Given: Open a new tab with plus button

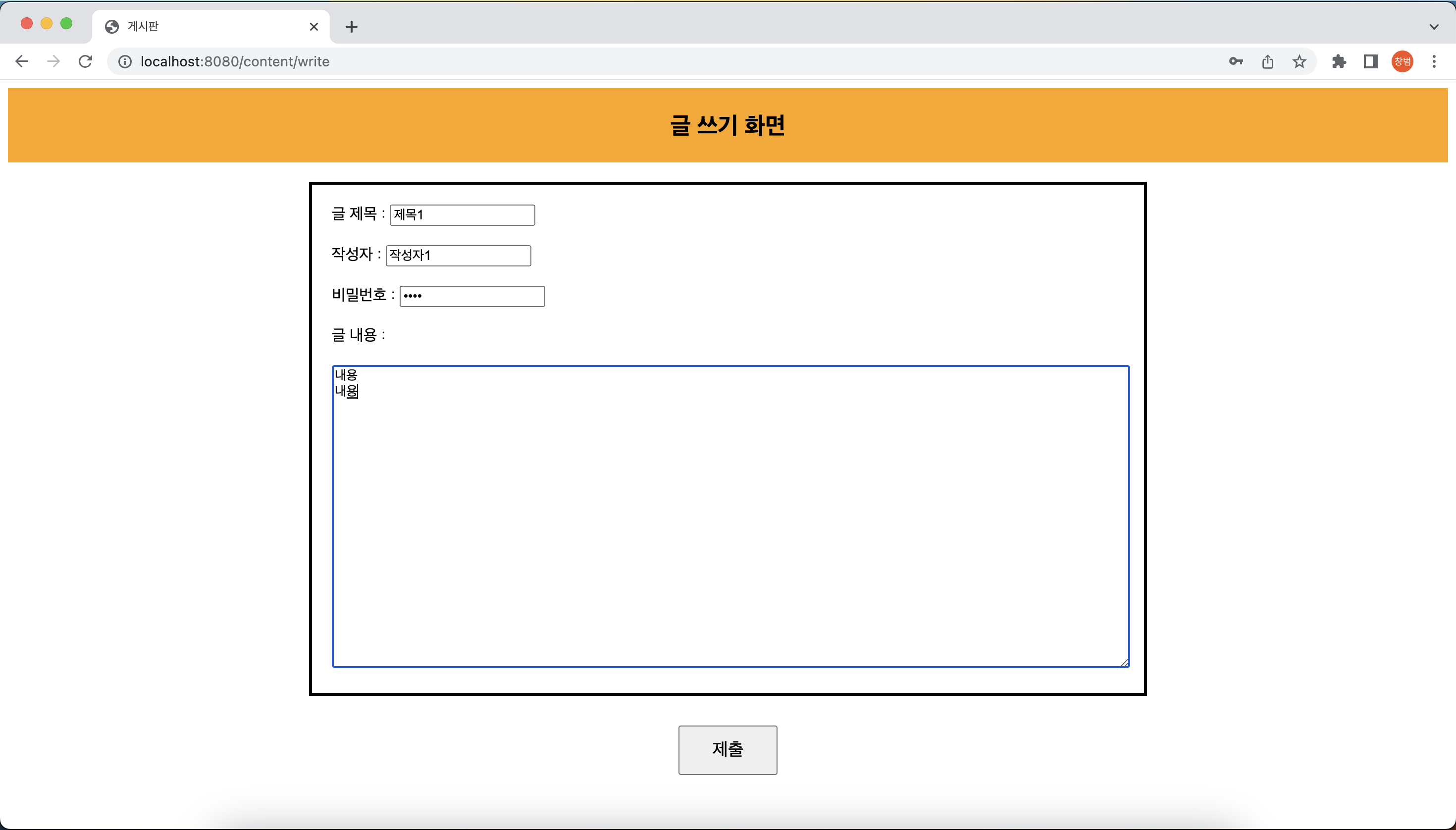Looking at the screenshot, I should [x=352, y=27].
